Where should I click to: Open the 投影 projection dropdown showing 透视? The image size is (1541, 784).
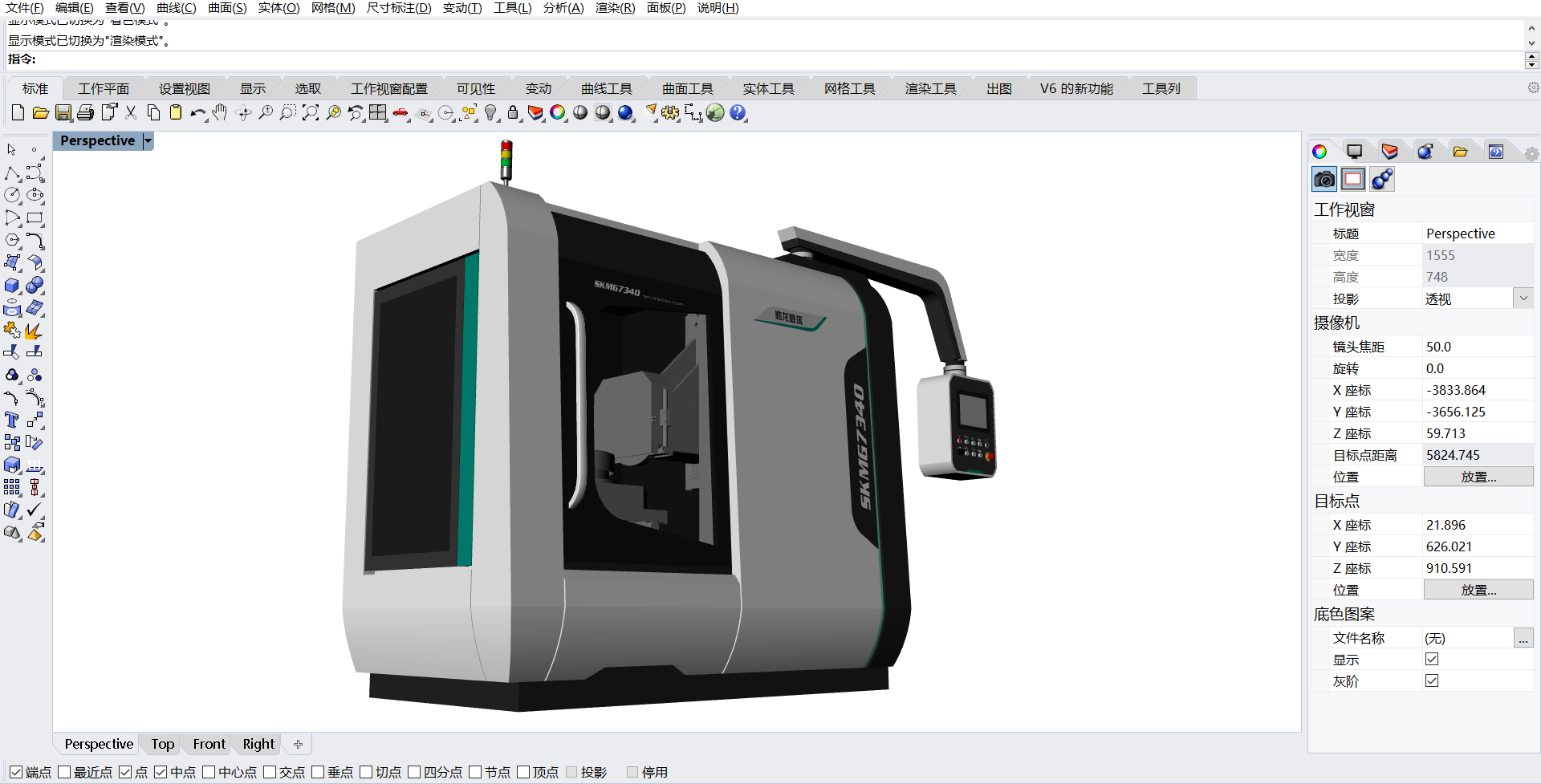pos(1523,298)
